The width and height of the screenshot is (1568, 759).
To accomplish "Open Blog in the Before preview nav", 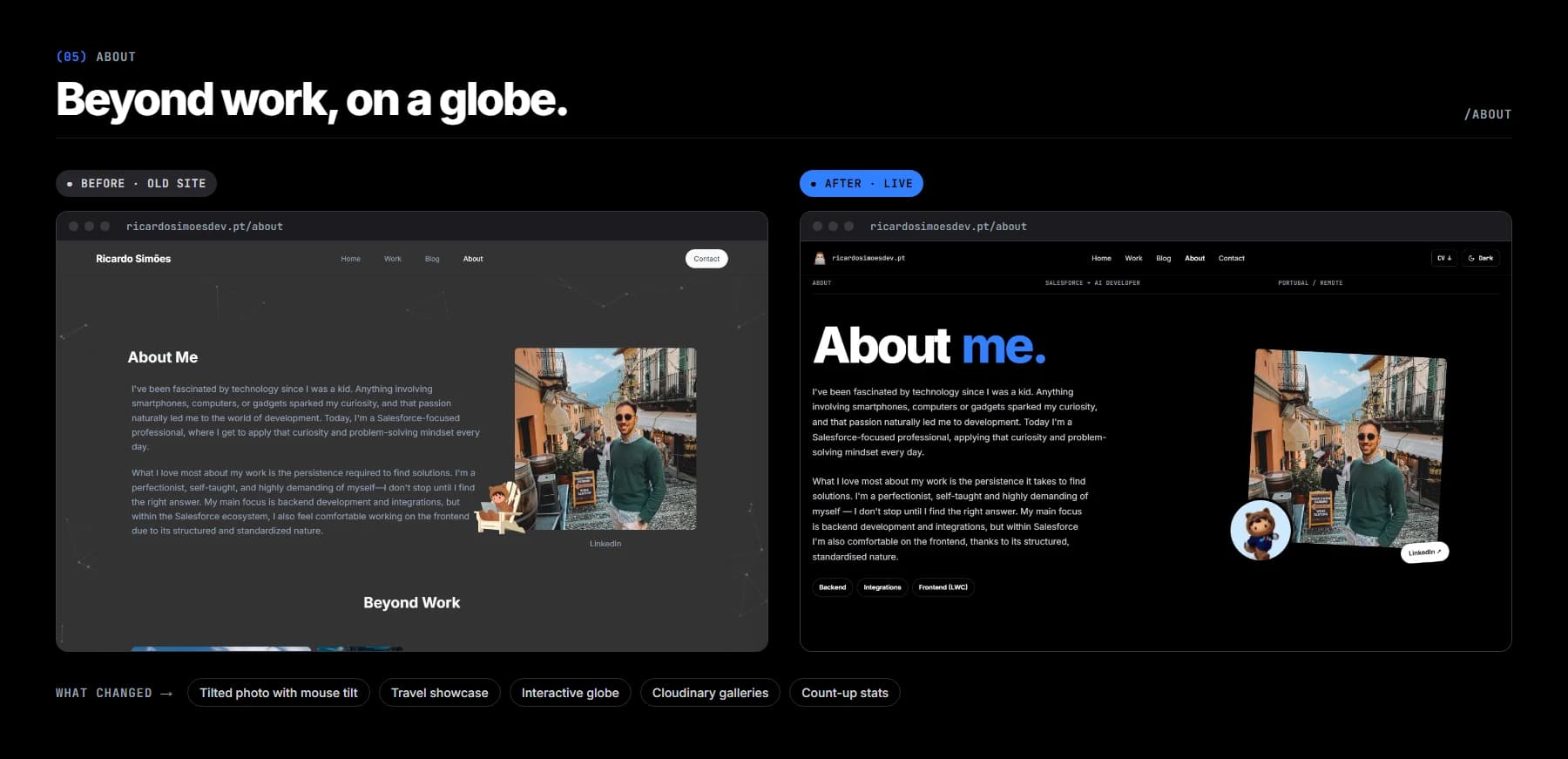I will [432, 259].
